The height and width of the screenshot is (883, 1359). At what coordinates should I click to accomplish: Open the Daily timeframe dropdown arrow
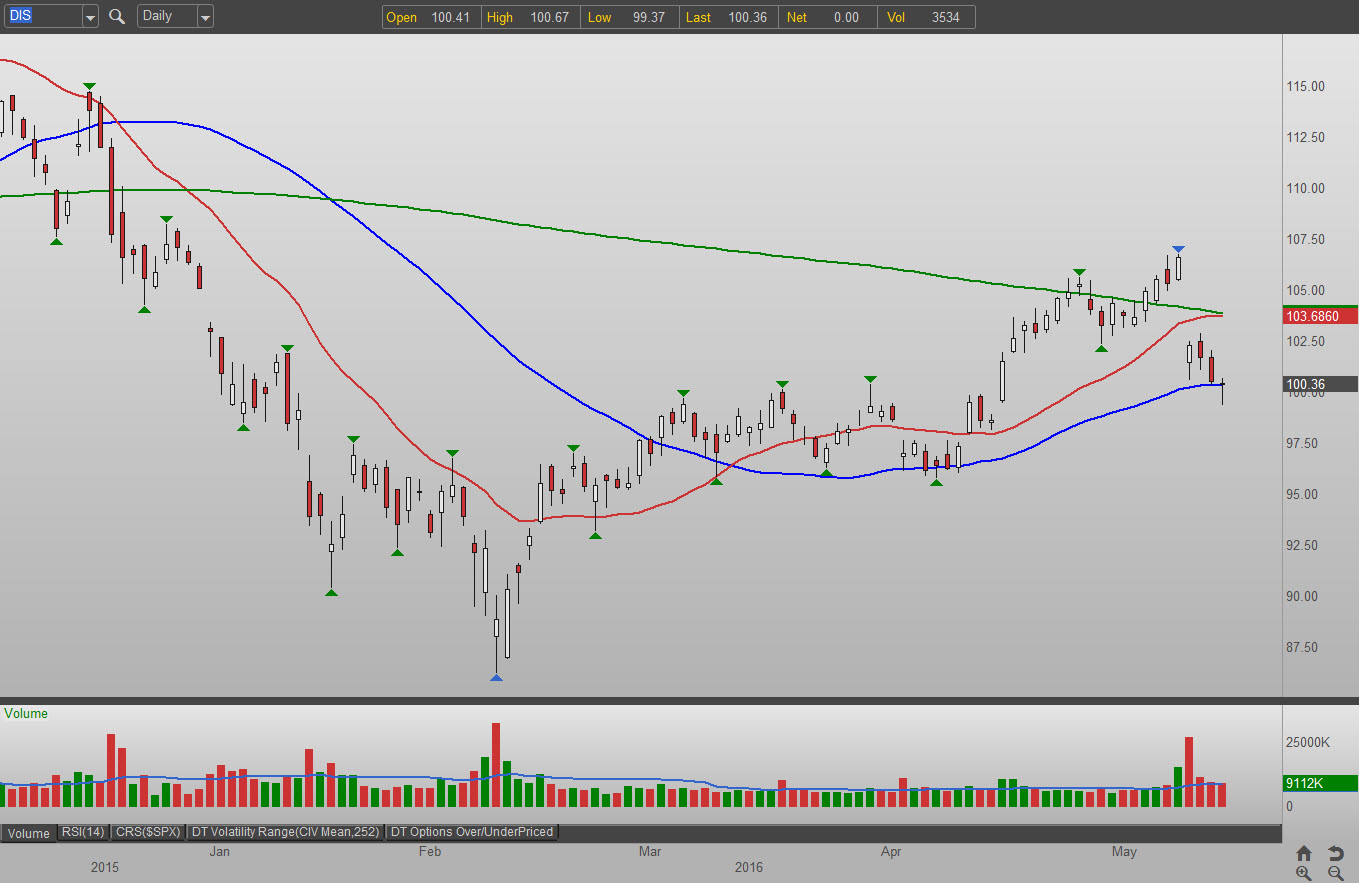[x=205, y=16]
